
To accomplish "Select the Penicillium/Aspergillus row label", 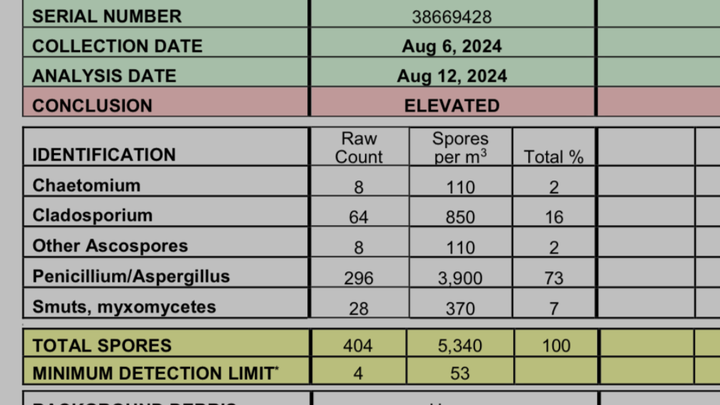I will (x=131, y=277).
